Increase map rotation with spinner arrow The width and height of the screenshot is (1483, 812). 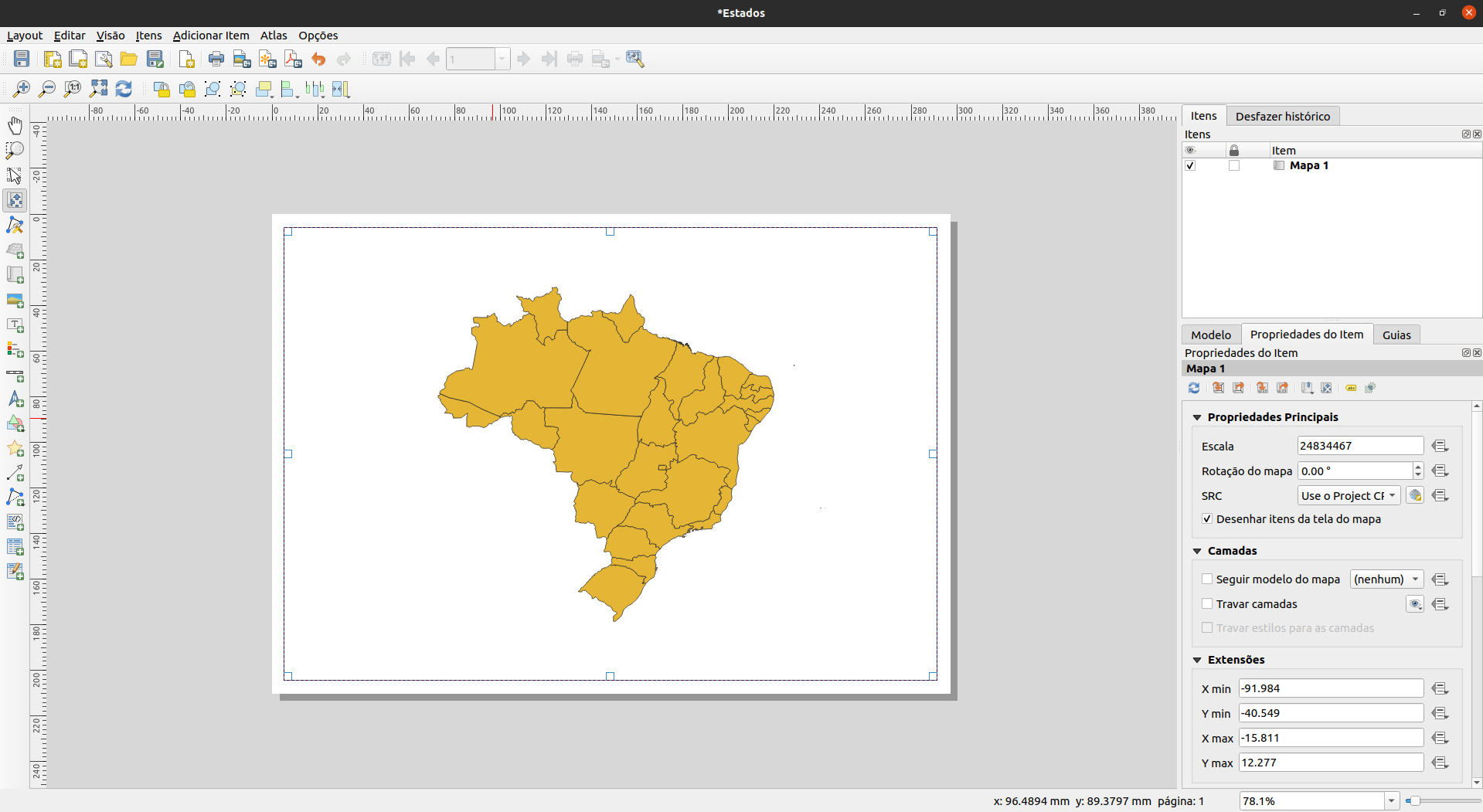(x=1417, y=467)
